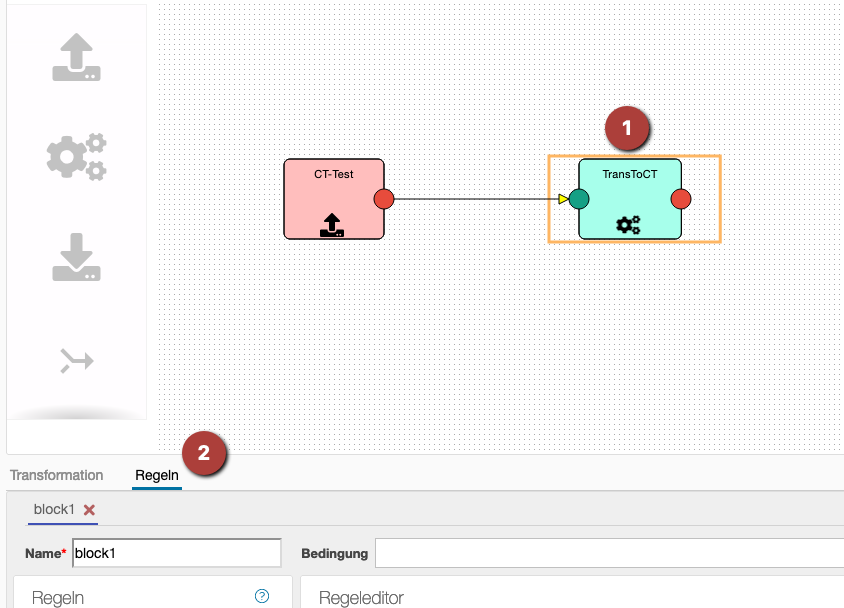Select the CT-Test node by its title
Image resolution: width=844 pixels, height=608 pixels.
tap(334, 174)
